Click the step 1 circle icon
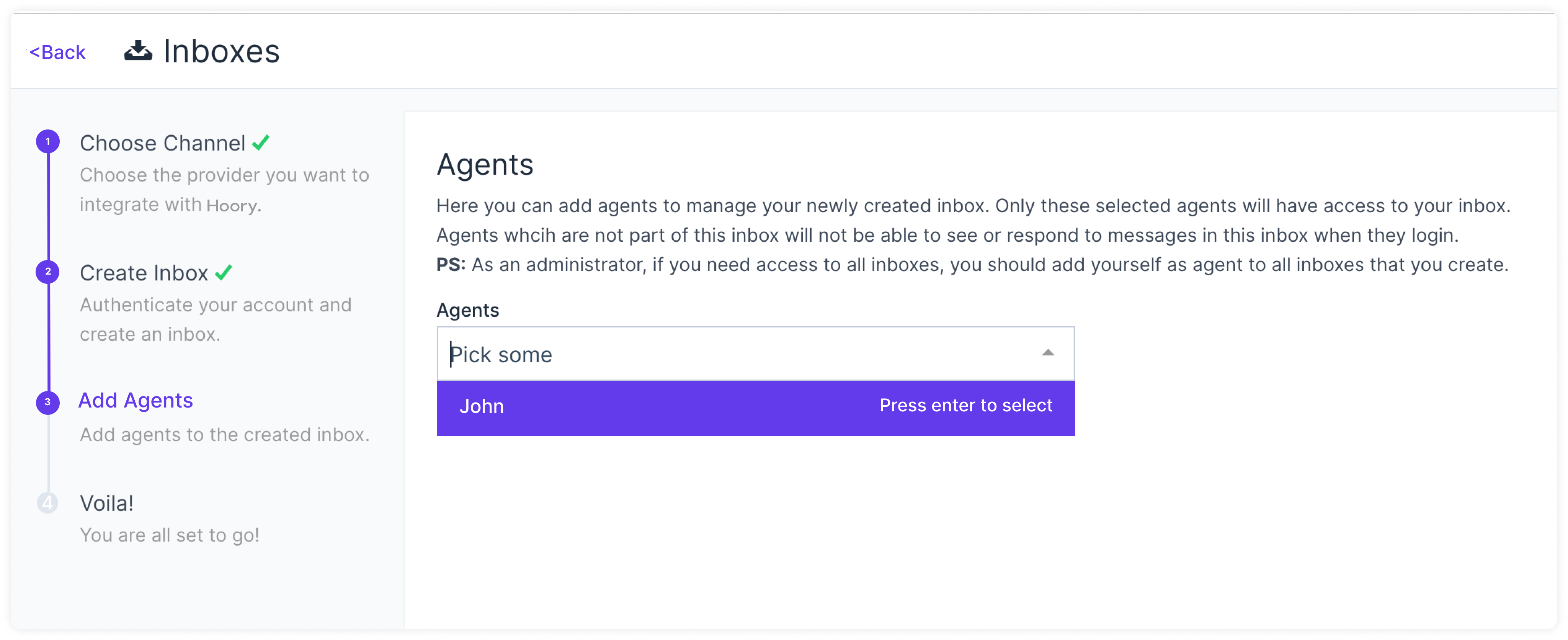 (47, 142)
